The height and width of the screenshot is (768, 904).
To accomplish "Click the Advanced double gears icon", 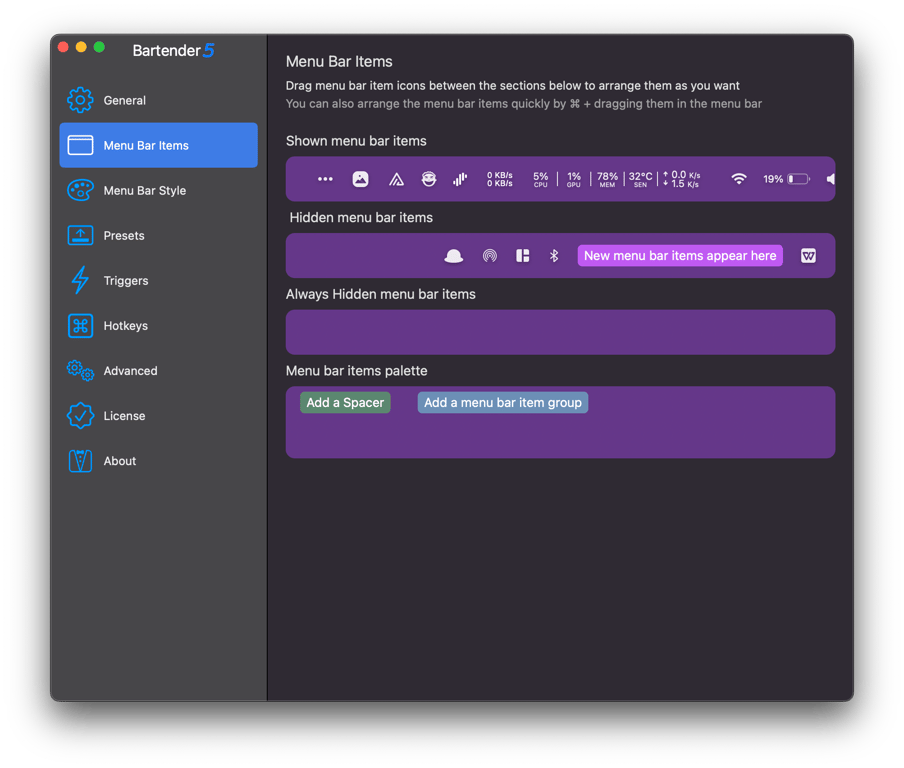I will 80,371.
